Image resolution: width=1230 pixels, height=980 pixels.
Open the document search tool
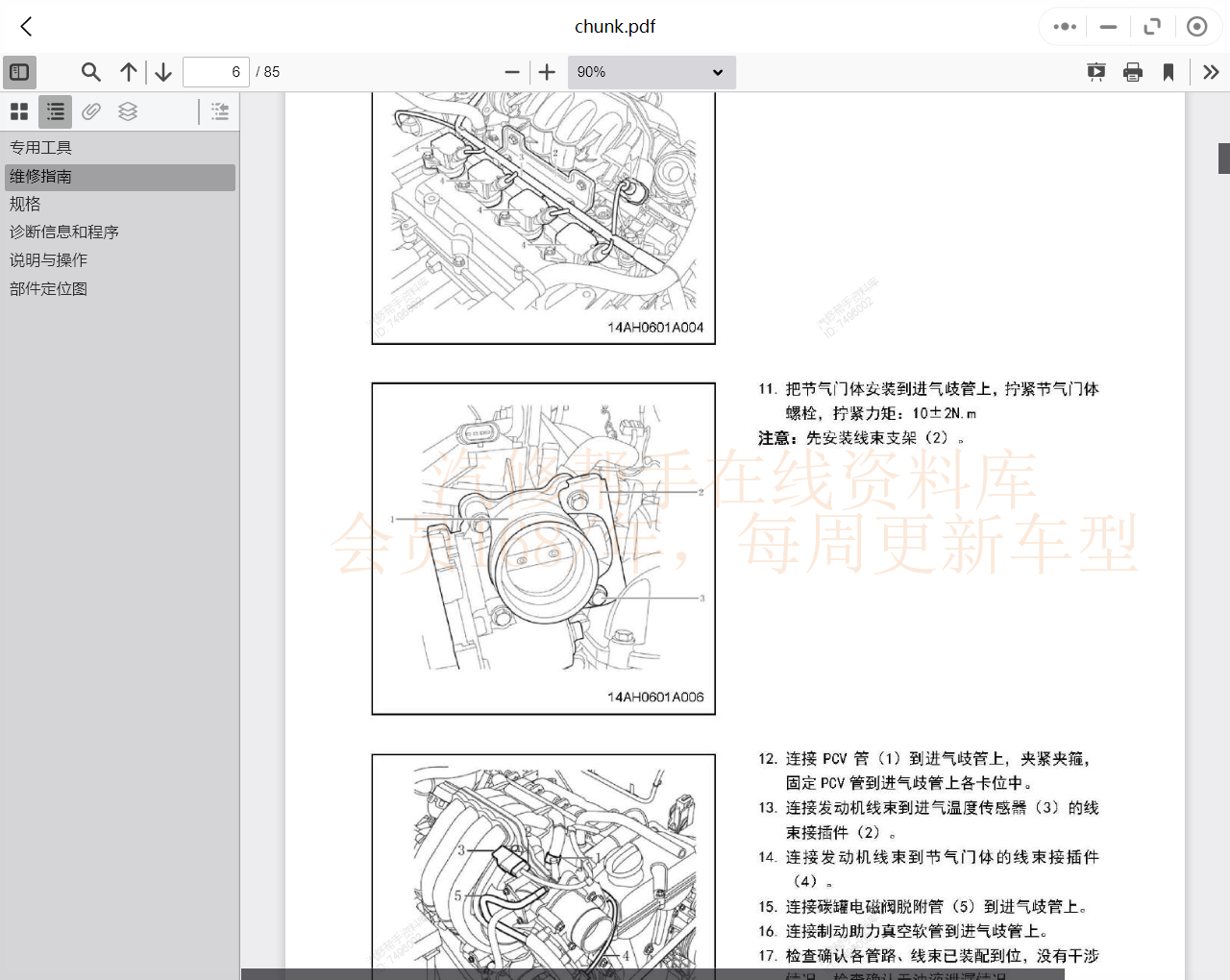pyautogui.click(x=90, y=71)
